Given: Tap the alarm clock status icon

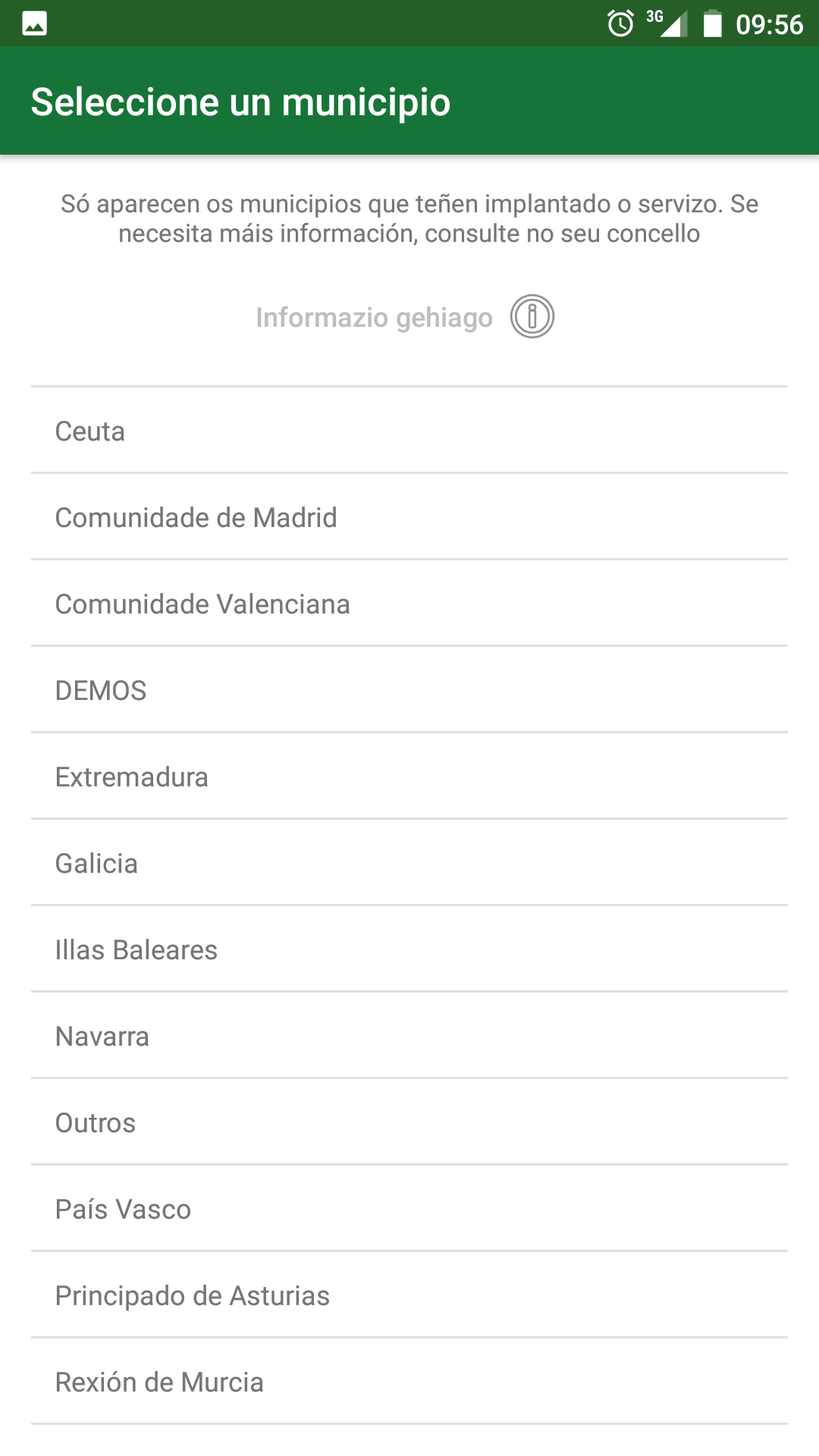Looking at the screenshot, I should coord(620,24).
